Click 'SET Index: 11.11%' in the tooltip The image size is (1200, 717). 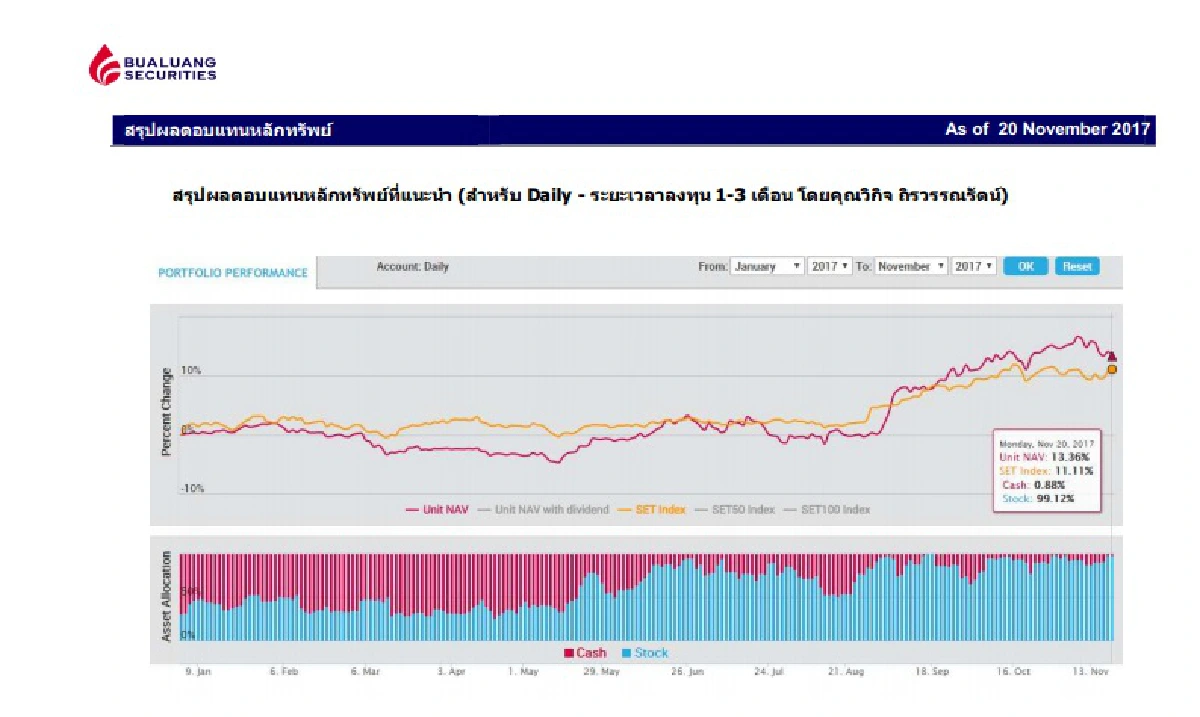1046,470
